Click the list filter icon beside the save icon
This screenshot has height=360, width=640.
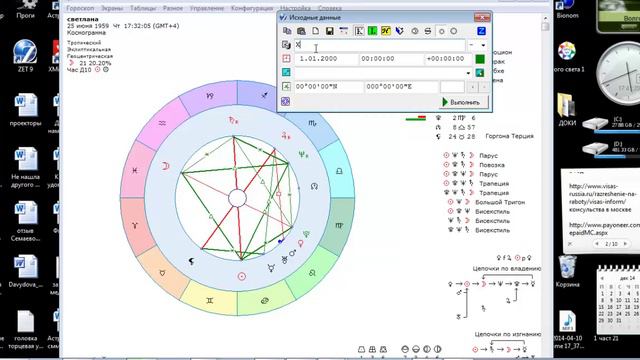pyautogui.click(x=344, y=31)
